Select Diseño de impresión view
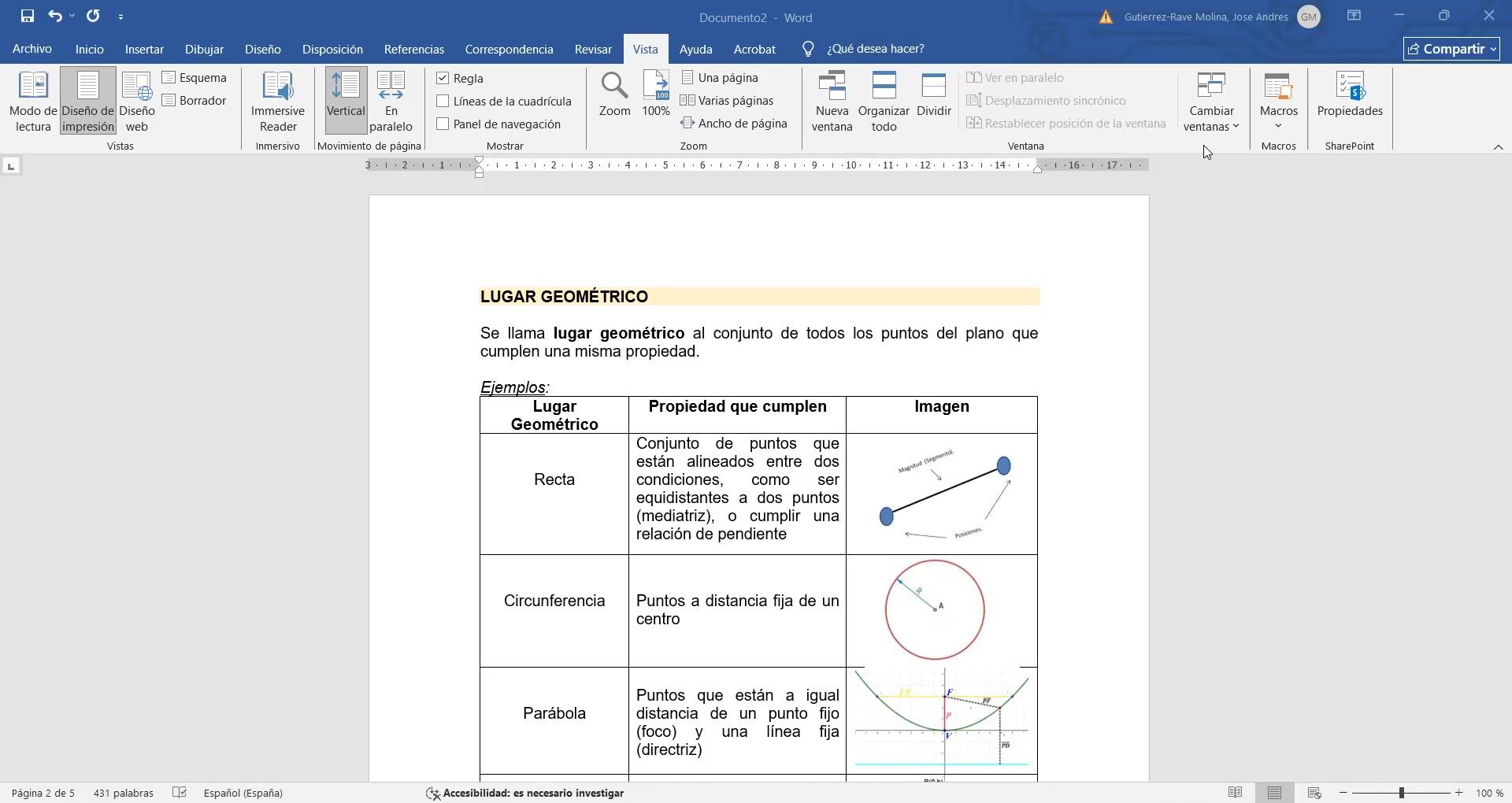 [x=88, y=102]
